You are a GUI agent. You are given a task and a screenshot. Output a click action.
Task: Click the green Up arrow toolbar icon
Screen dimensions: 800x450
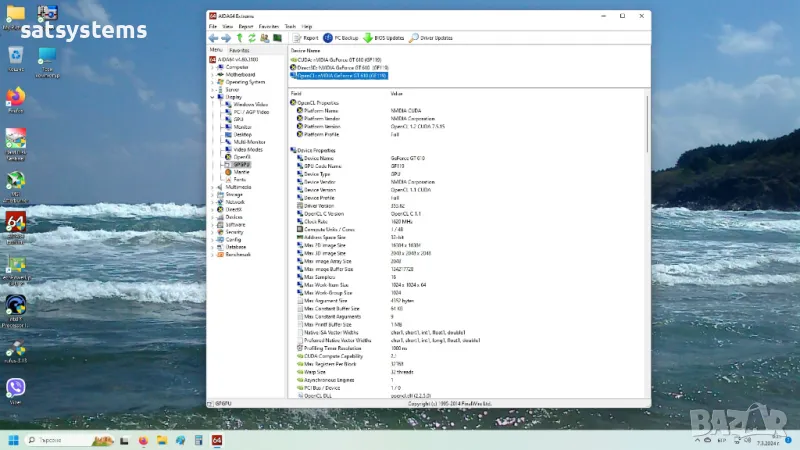click(239, 38)
